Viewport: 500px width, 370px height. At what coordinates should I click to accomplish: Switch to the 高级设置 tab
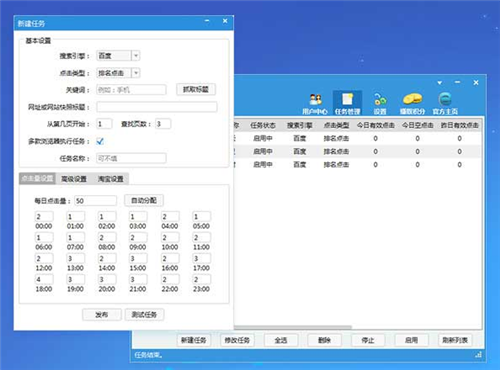tap(74, 179)
